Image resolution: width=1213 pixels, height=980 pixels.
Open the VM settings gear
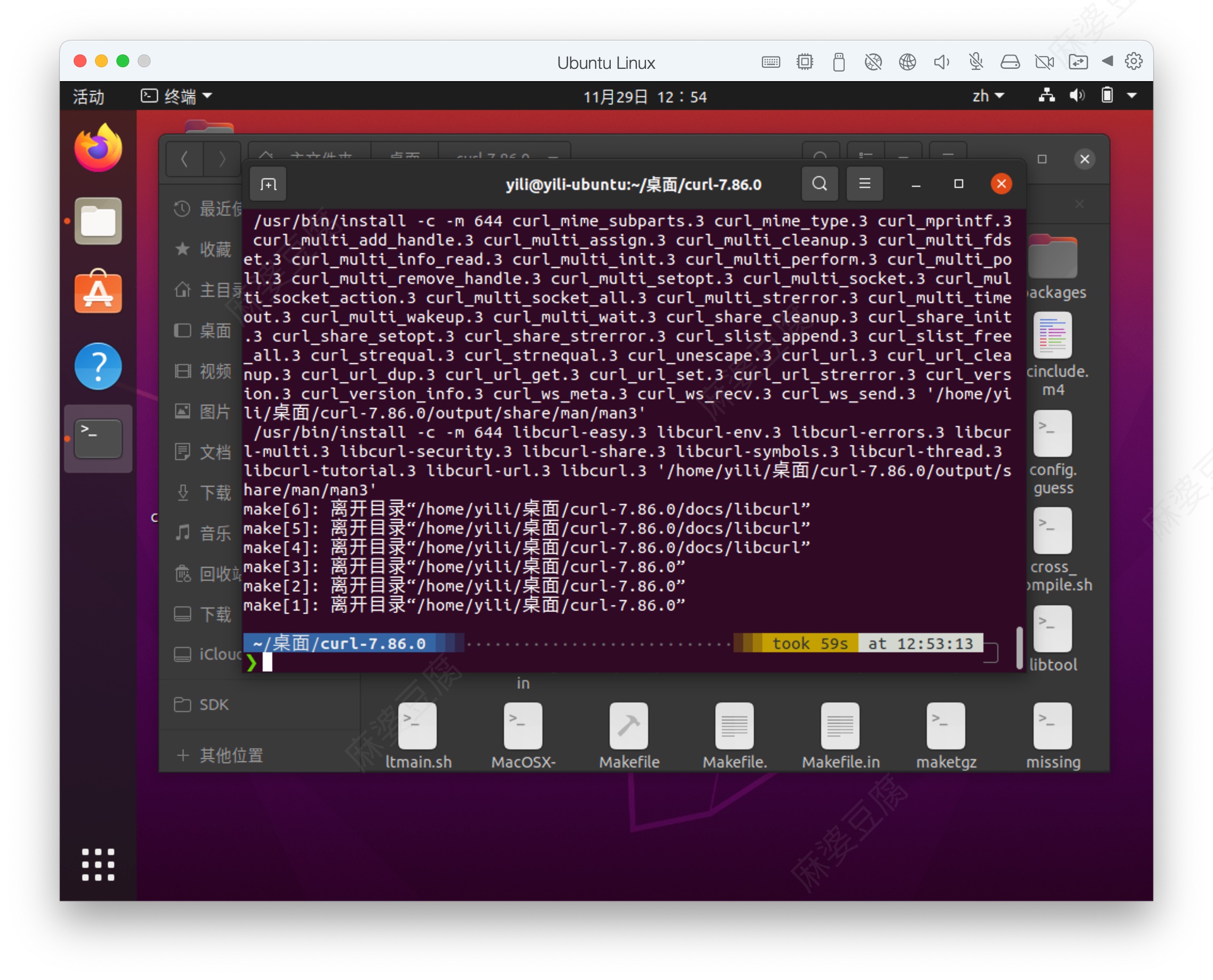click(x=1133, y=61)
